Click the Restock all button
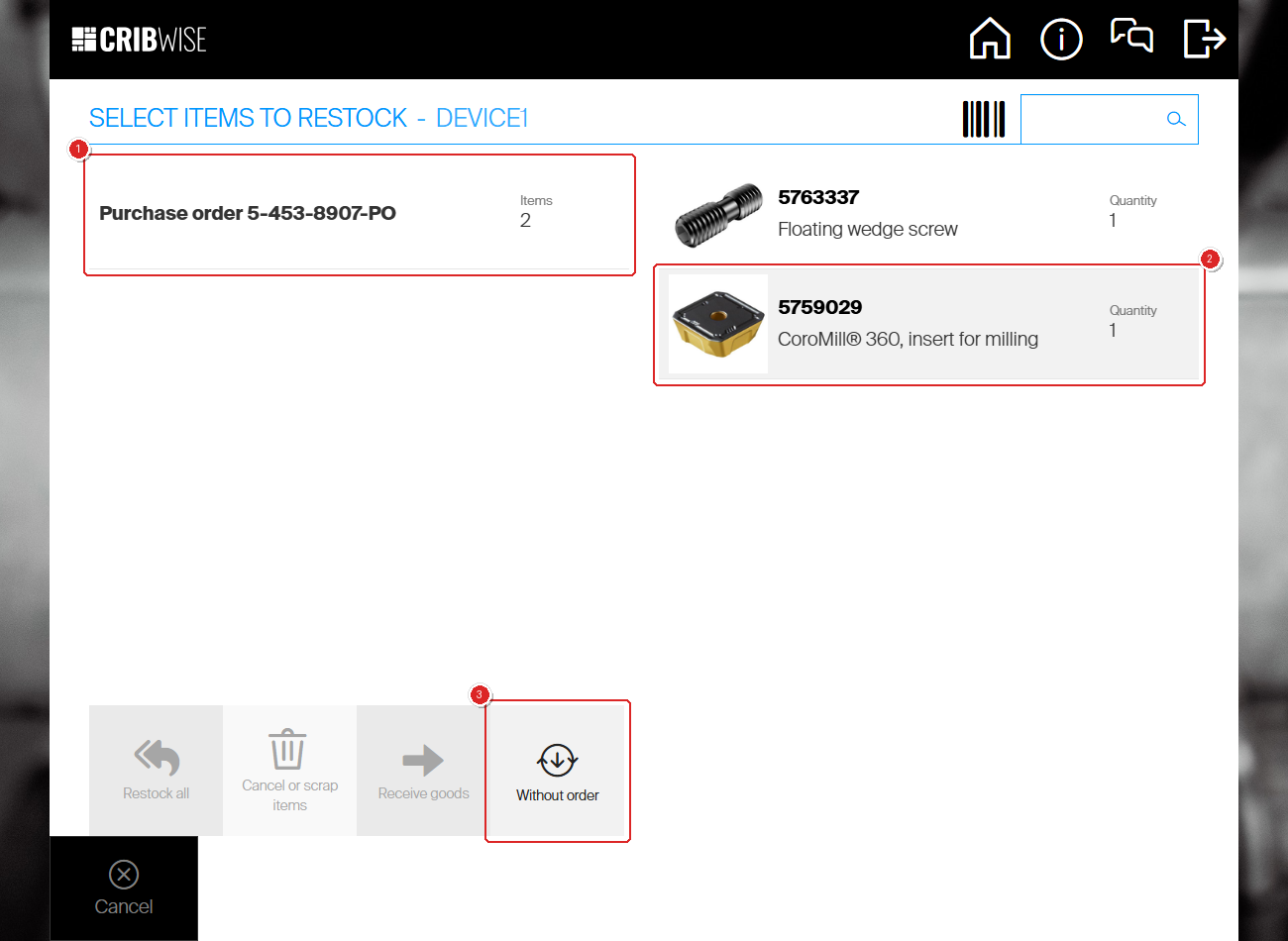Image resolution: width=1288 pixels, height=941 pixels. (156, 771)
